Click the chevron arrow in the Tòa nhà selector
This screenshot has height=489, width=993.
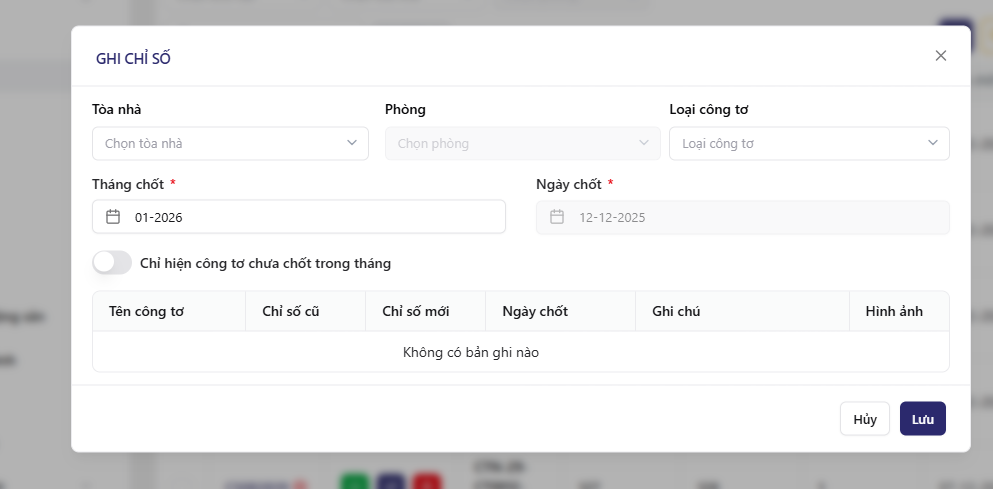[352, 143]
